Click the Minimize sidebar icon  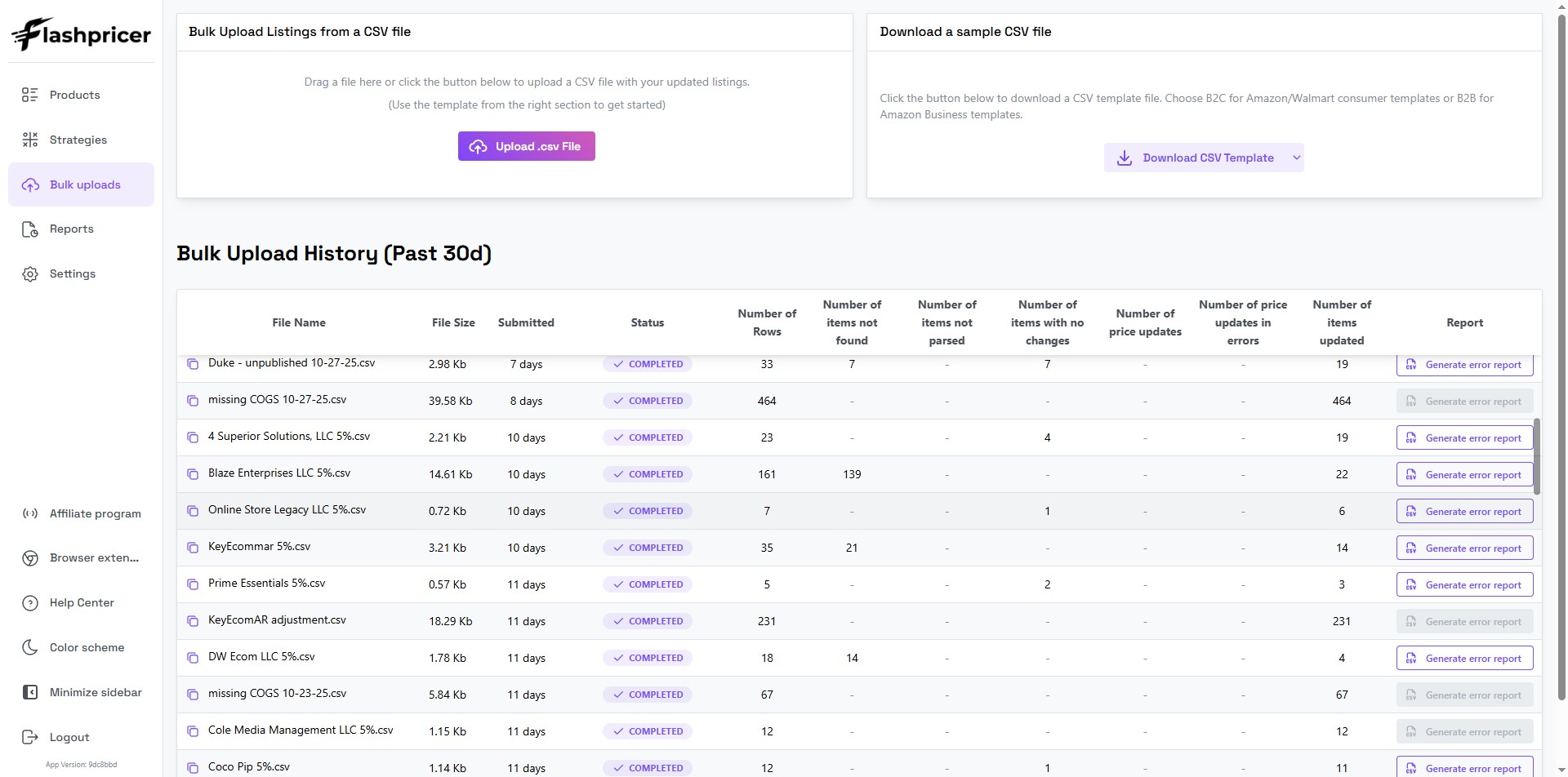click(30, 693)
